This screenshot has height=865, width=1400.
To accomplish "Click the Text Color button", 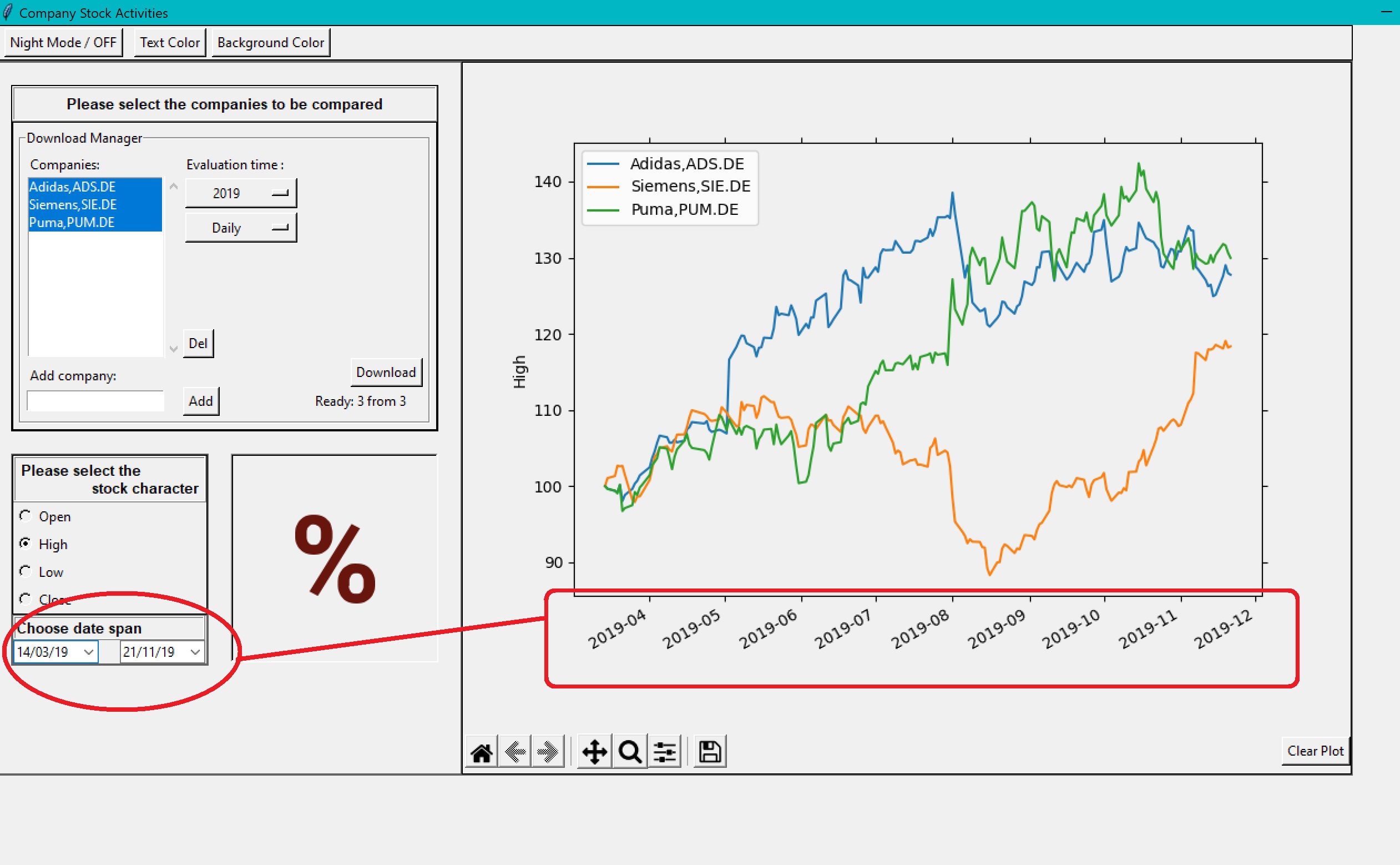I will 170,42.
